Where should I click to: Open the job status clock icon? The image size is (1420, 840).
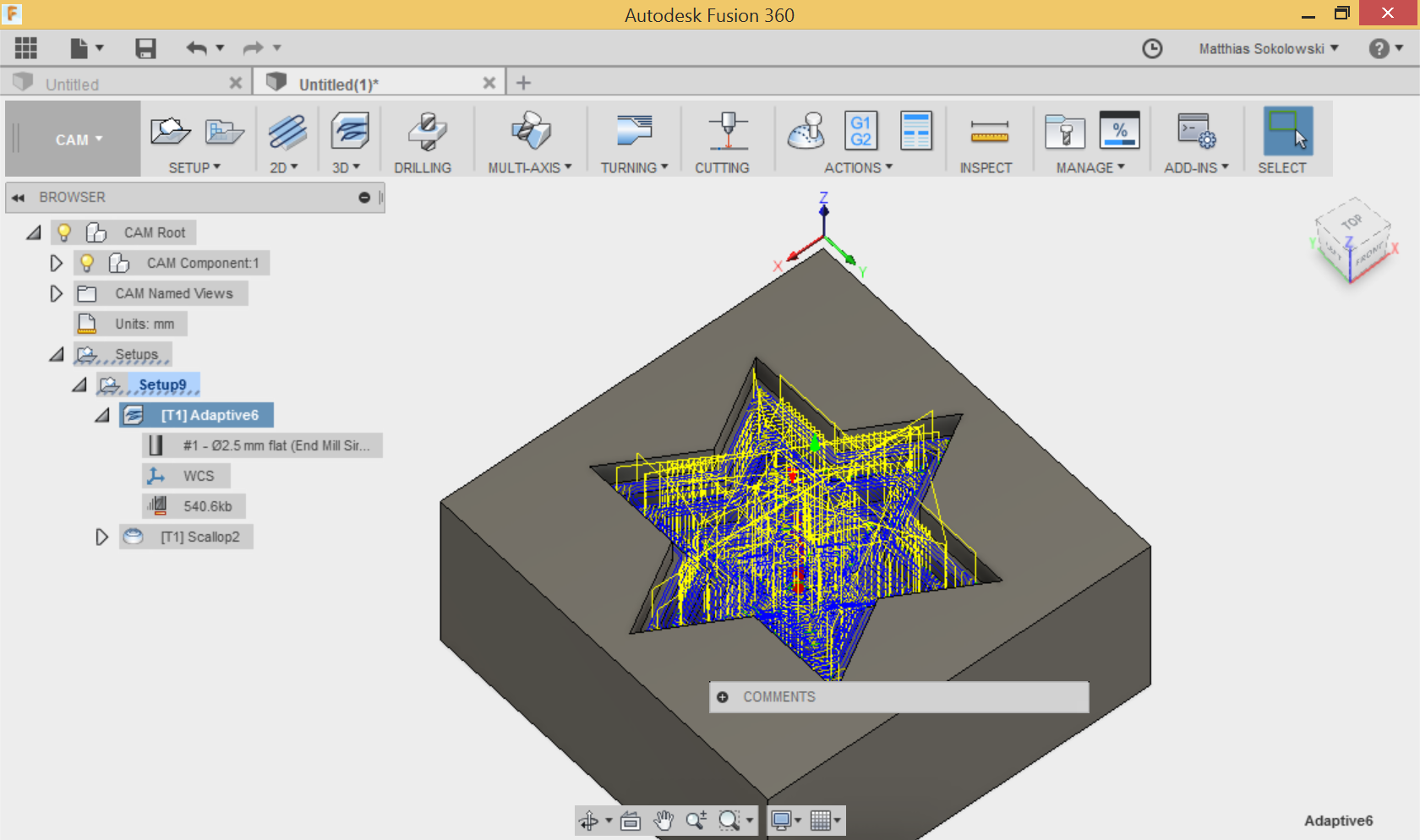(1152, 48)
